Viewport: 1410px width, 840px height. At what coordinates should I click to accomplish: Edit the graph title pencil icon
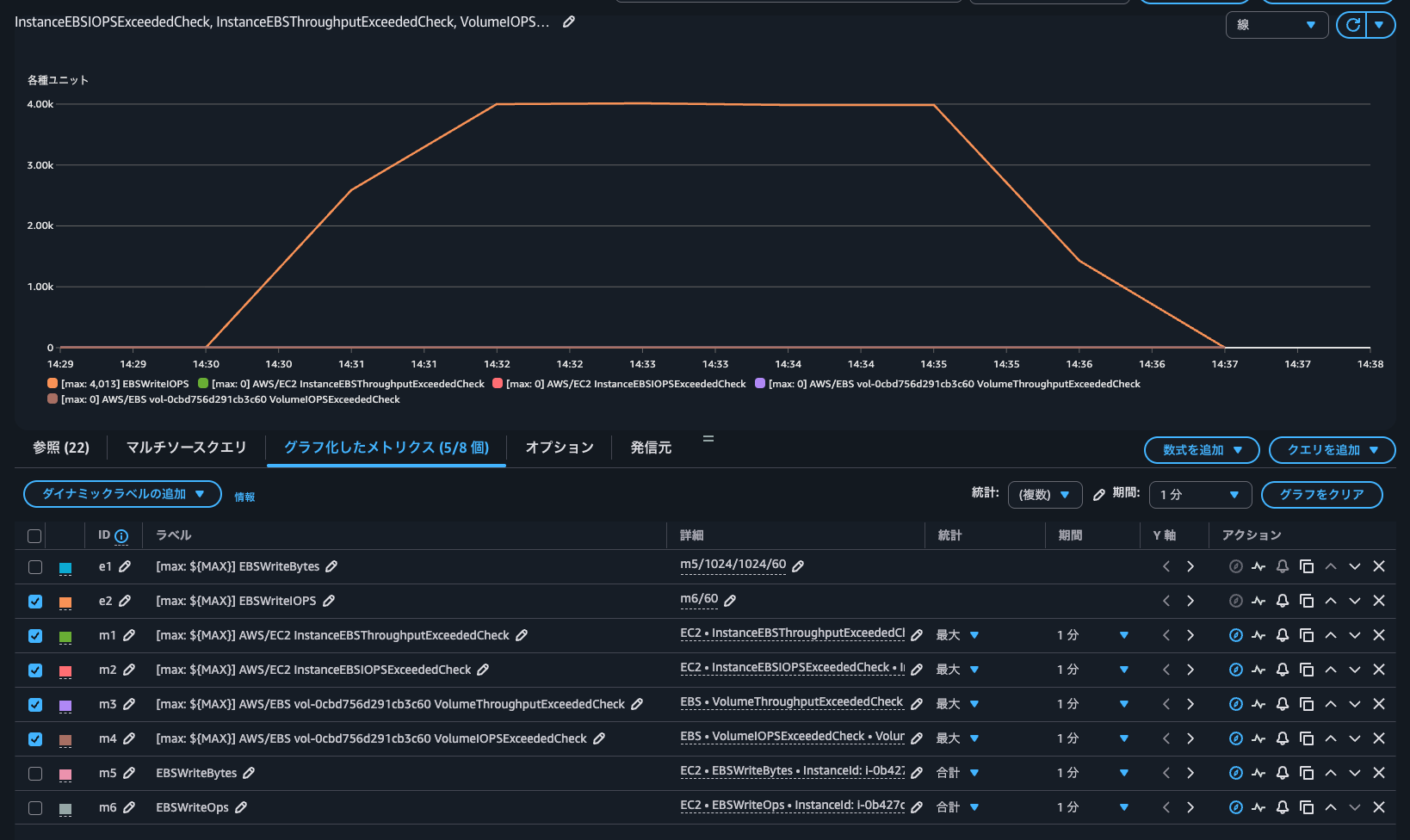(569, 22)
